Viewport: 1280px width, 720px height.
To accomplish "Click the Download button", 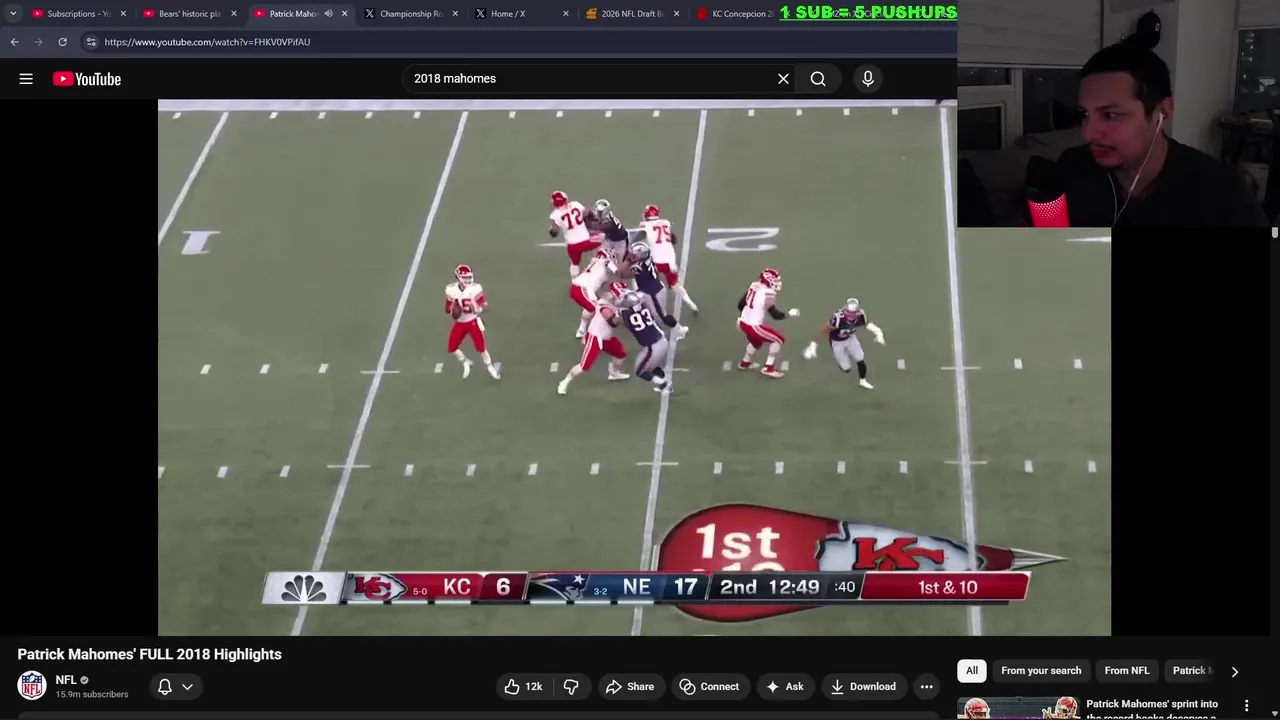I will (863, 686).
